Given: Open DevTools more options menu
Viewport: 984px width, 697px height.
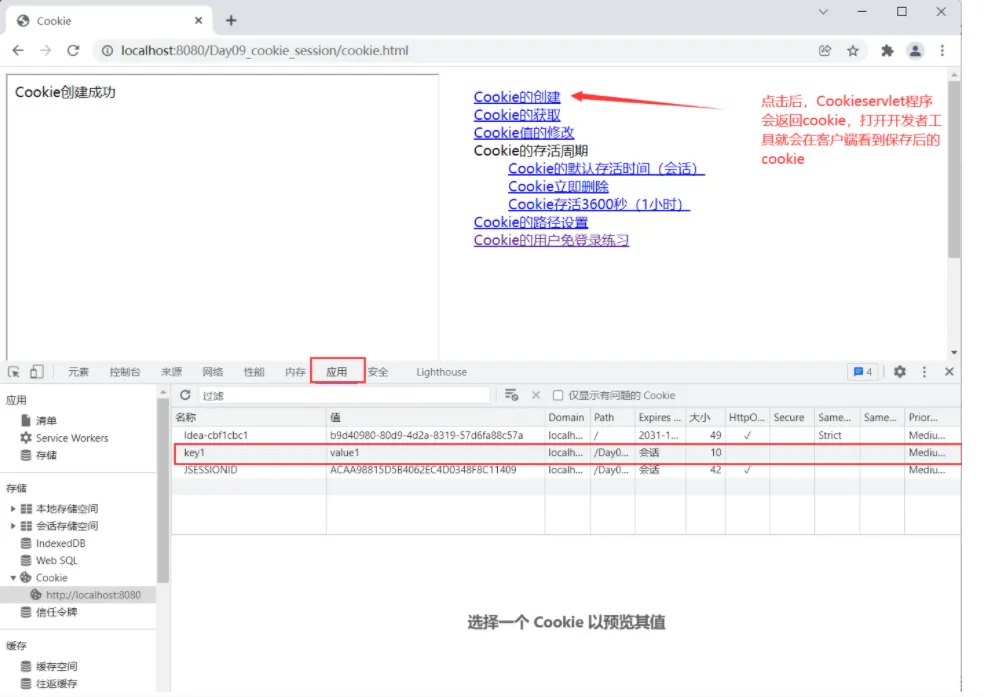Looking at the screenshot, I should click(x=924, y=372).
